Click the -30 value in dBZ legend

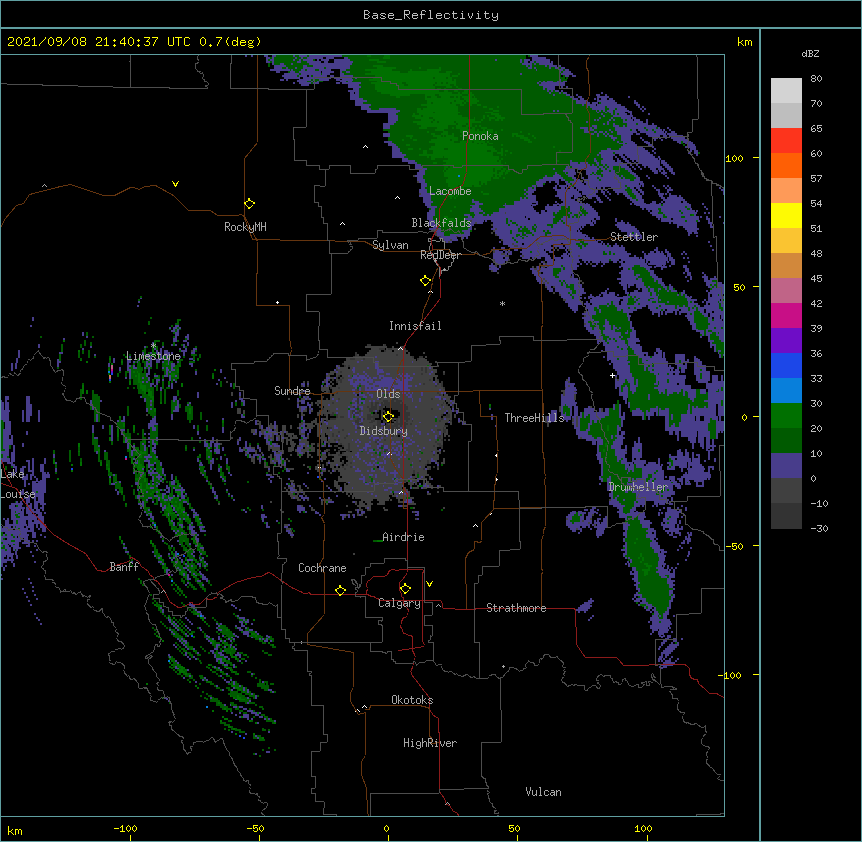[819, 528]
